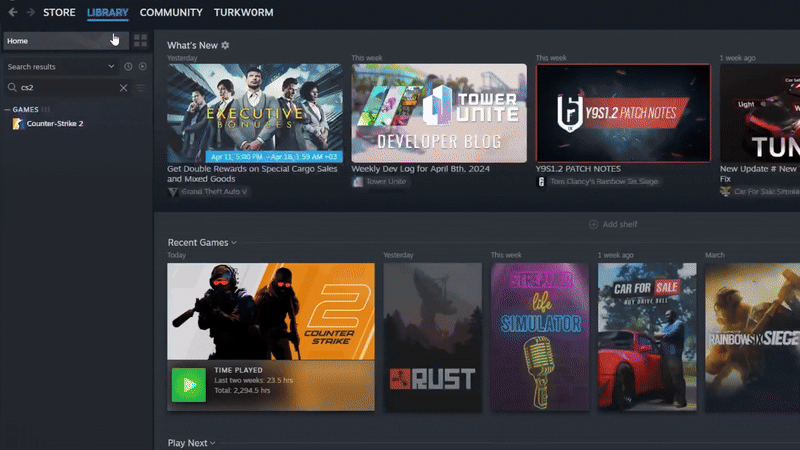Click the Tower Unite small game icon

(x=358, y=182)
